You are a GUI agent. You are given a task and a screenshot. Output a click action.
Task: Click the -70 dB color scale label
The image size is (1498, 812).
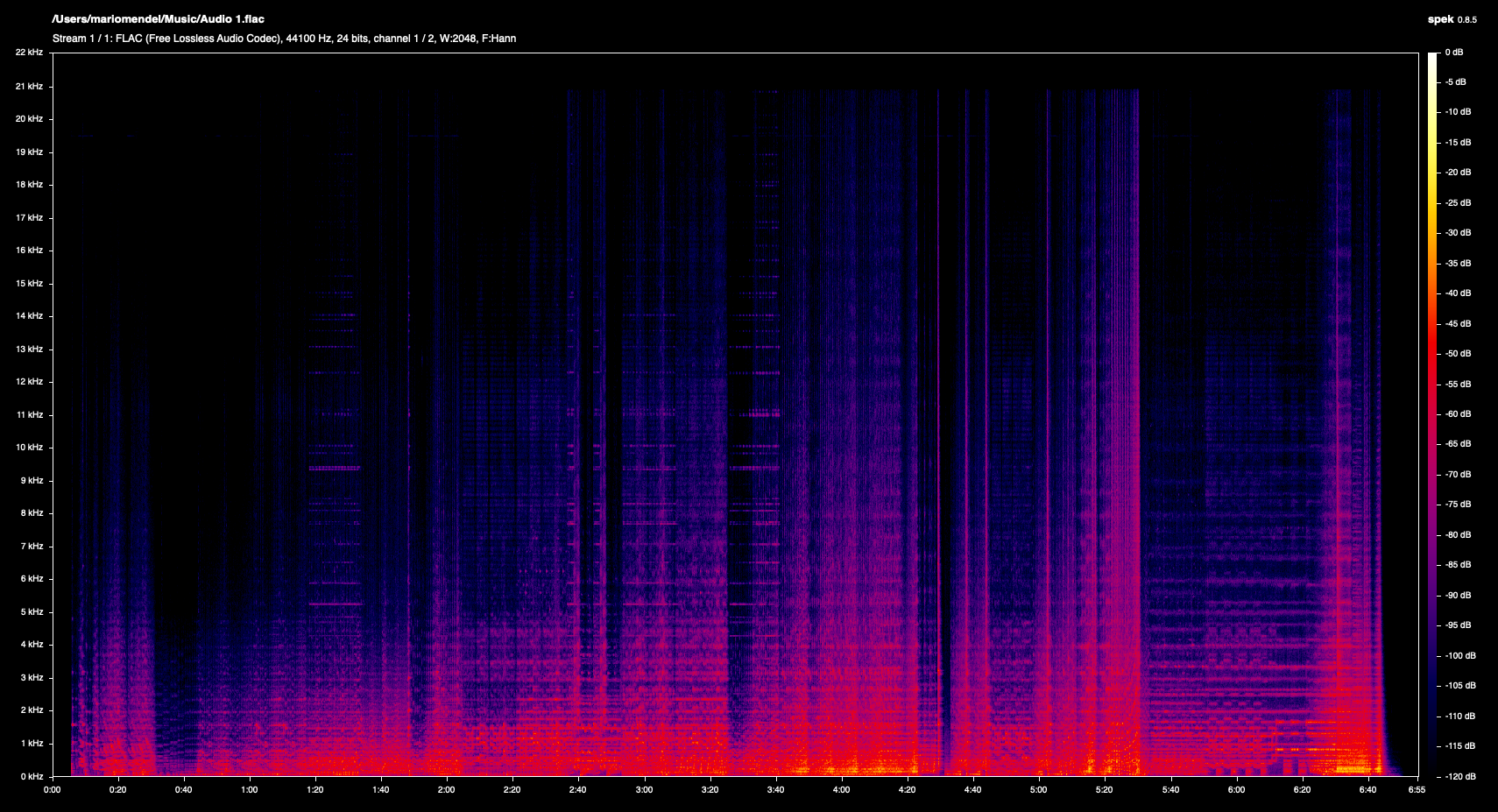(1459, 475)
